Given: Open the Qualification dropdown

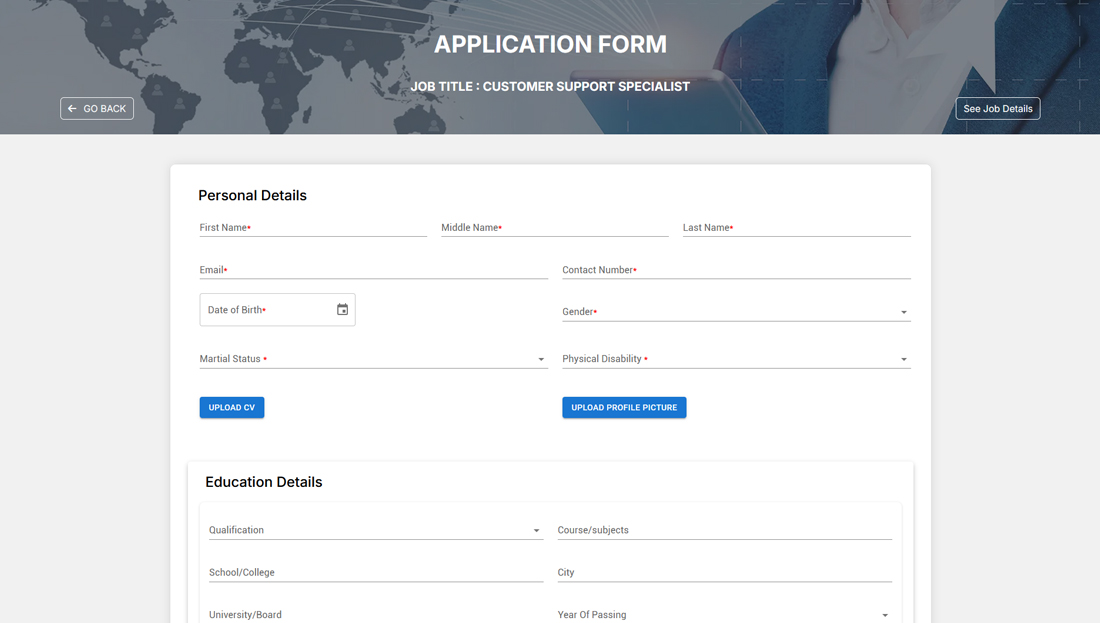Looking at the screenshot, I should pyautogui.click(x=536, y=531).
